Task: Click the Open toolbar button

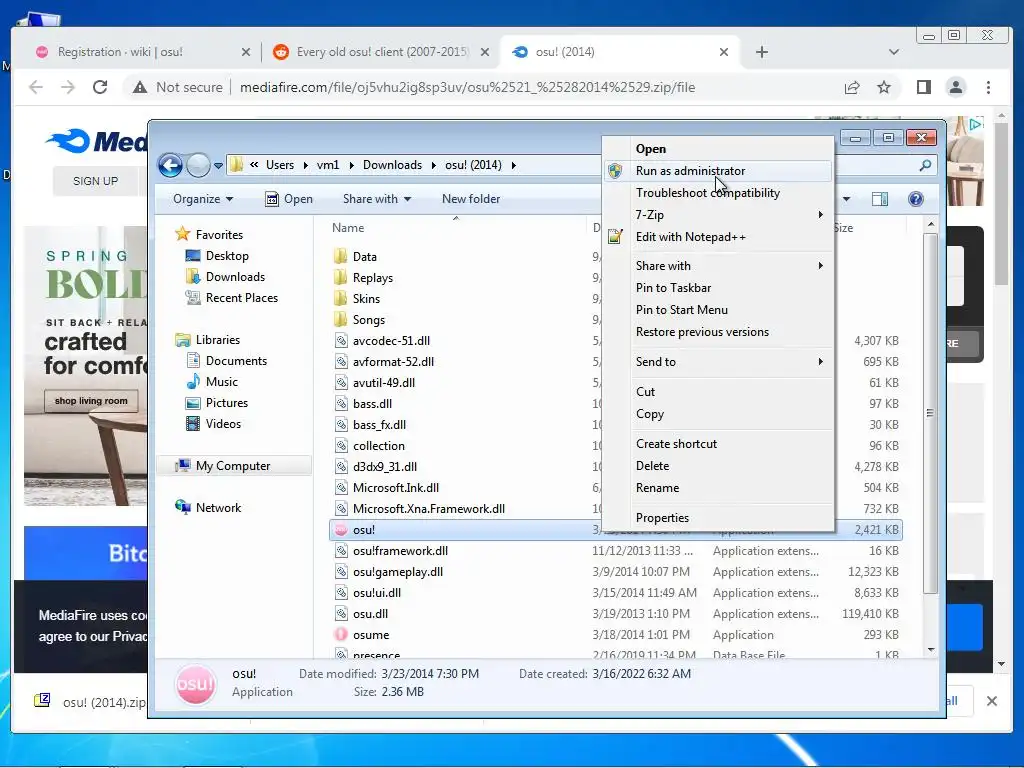Action: coord(289,199)
